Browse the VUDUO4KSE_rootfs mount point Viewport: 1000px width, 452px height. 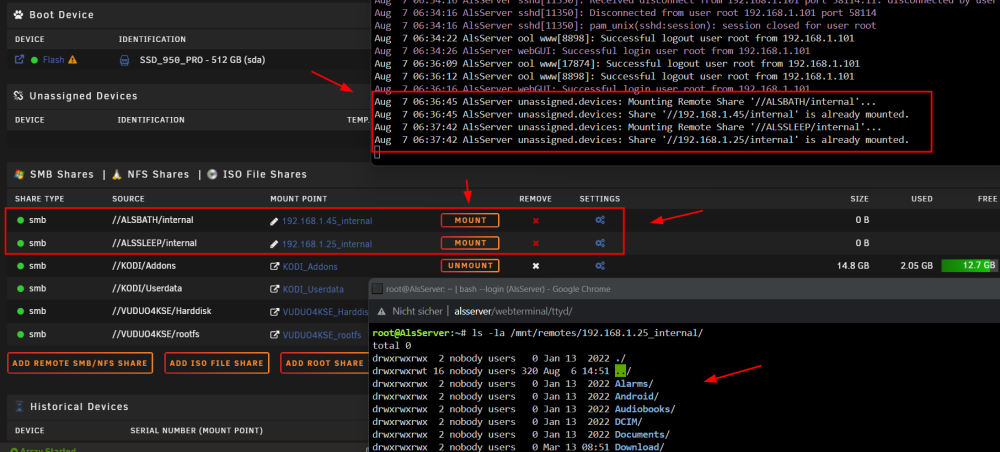point(322,335)
